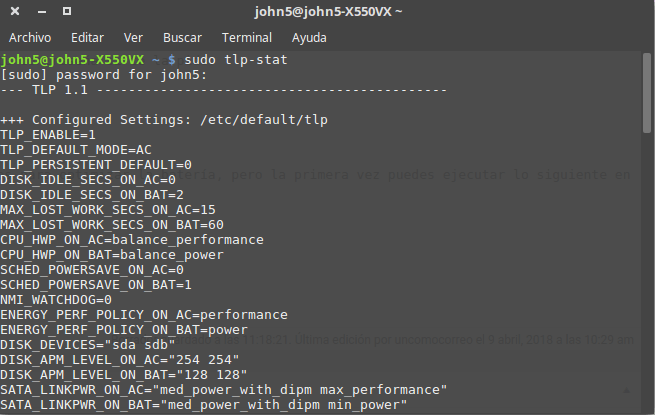Click the TLP_DEFAULT_MODE=AC line
This screenshot has height=415, width=655.
pyautogui.click(x=76, y=150)
